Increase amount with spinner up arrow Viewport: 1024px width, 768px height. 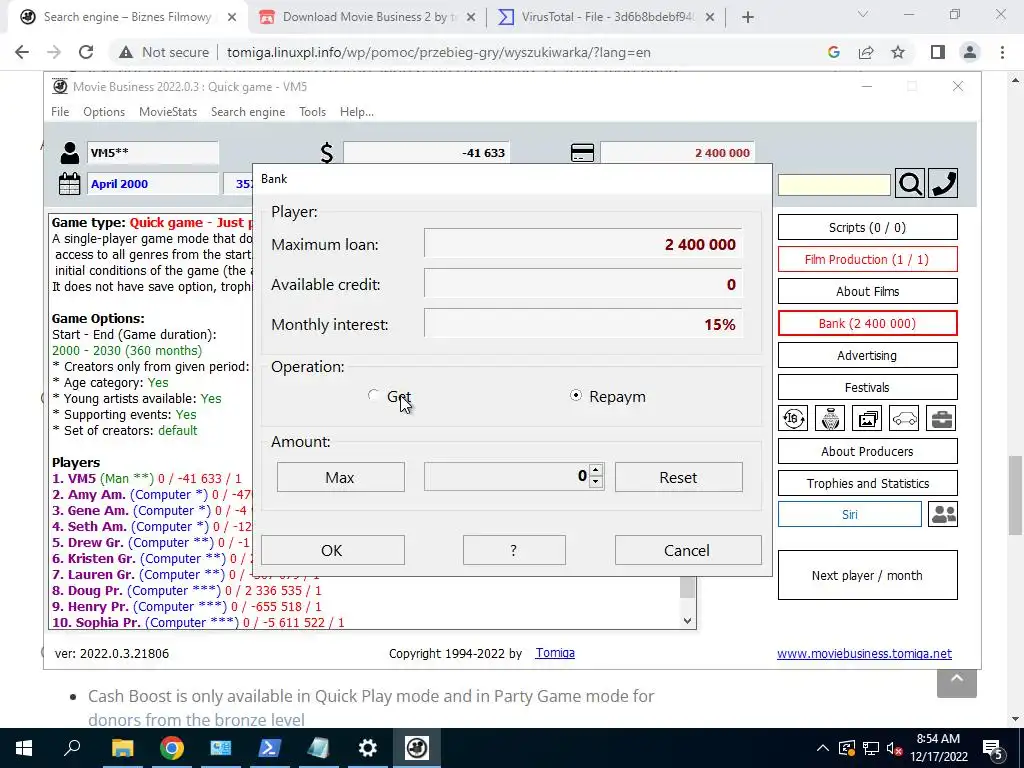point(595,471)
